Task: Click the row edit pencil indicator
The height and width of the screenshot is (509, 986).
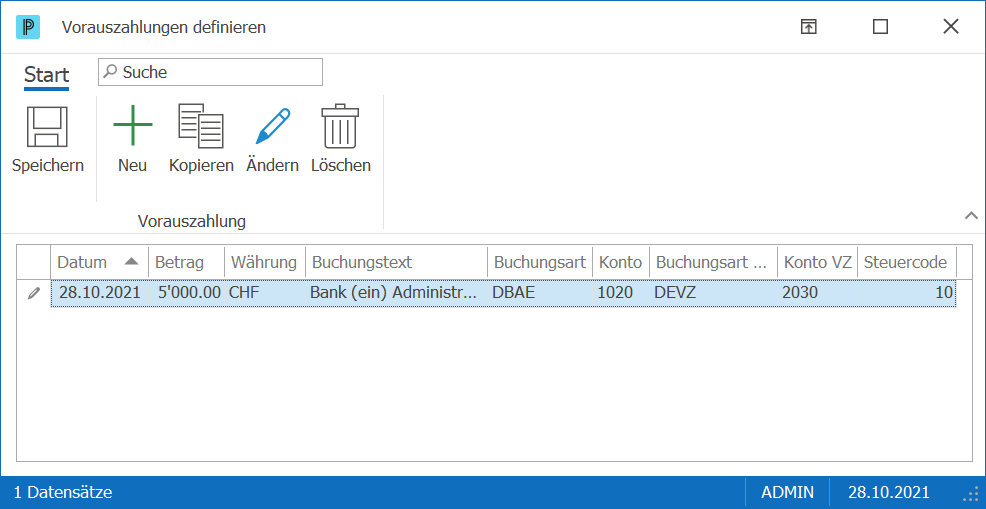Action: coord(33,293)
